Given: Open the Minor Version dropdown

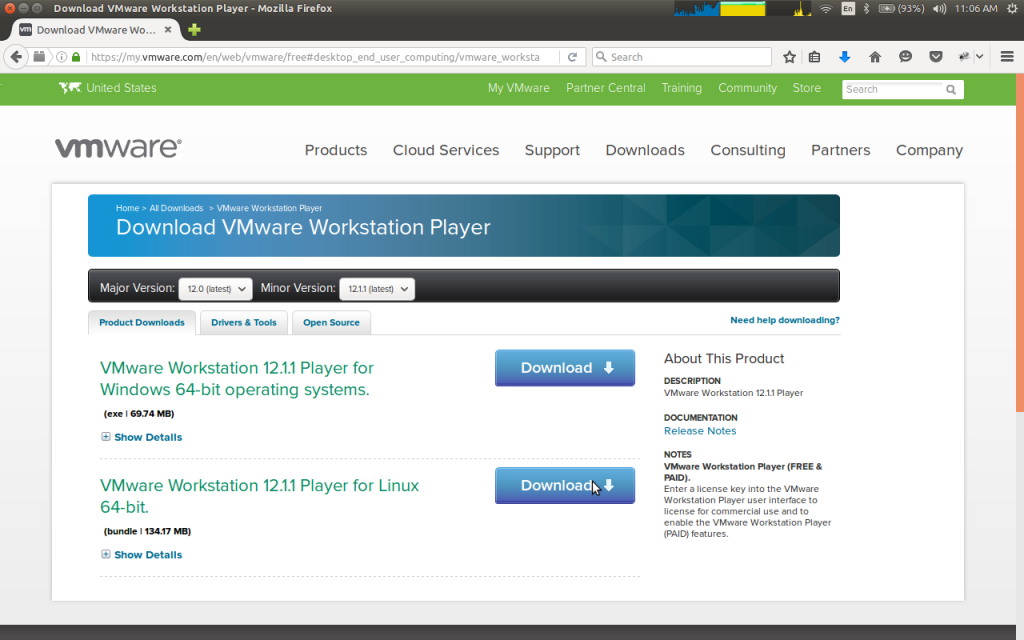Looking at the screenshot, I should [377, 289].
